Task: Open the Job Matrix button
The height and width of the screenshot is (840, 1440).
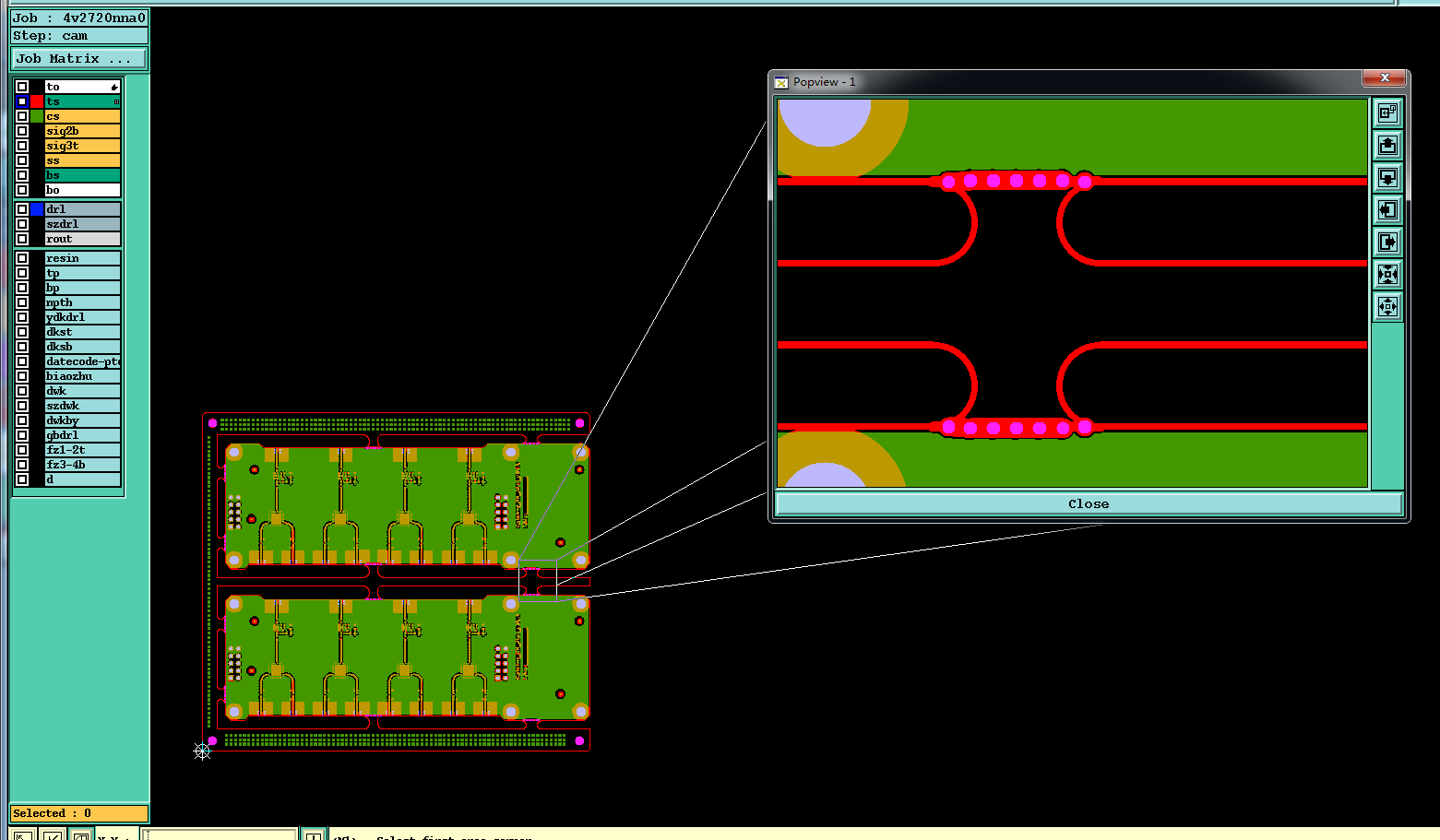Action: coord(79,58)
